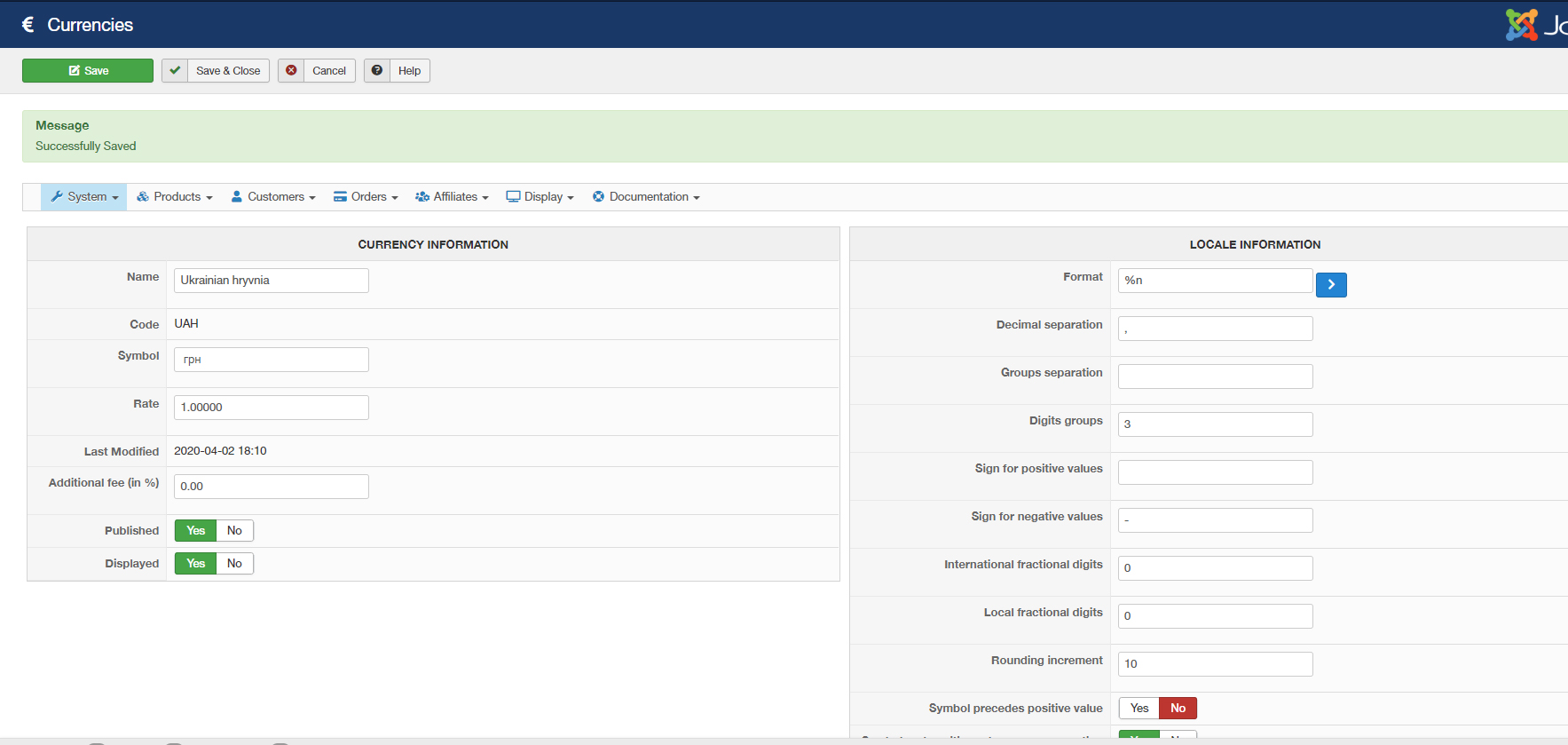Click the Euro currencies icon in header

point(28,25)
